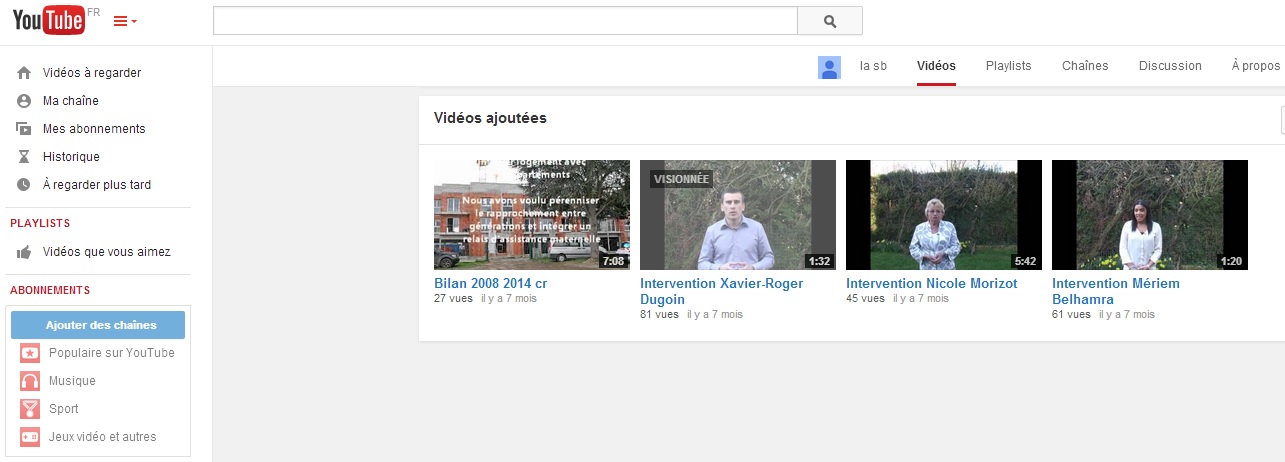Click the Historique hourglass icon
This screenshot has width=1285, height=462.
(x=24, y=157)
